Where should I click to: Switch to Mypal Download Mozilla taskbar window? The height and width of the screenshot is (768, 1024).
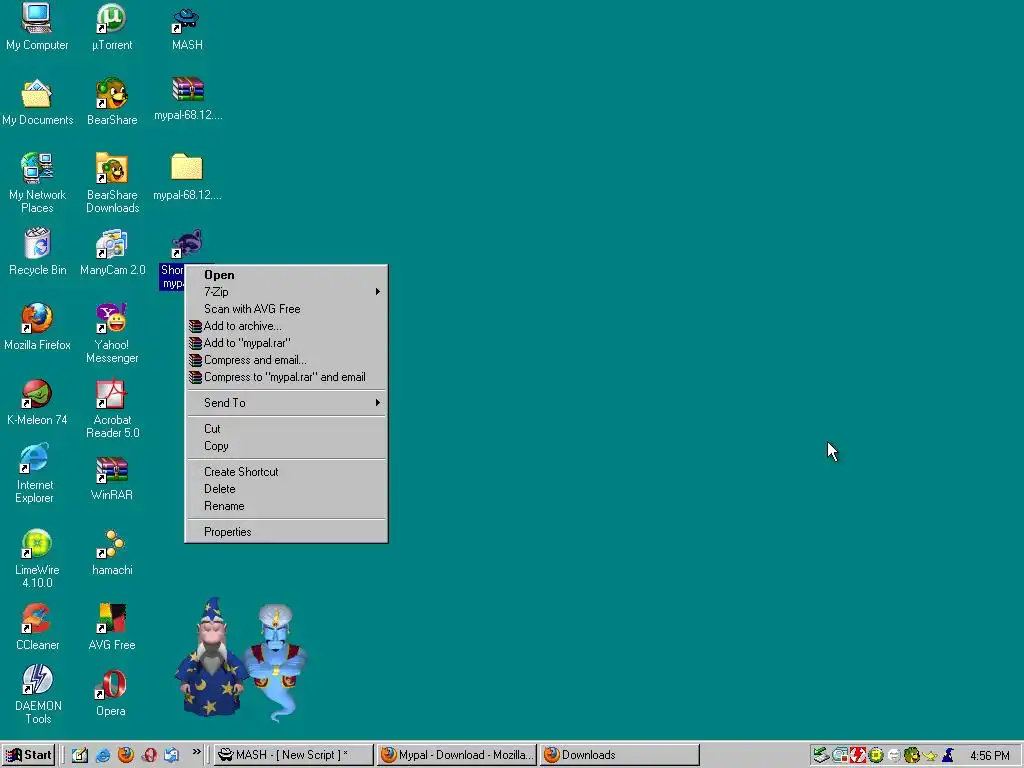pyautogui.click(x=457, y=755)
